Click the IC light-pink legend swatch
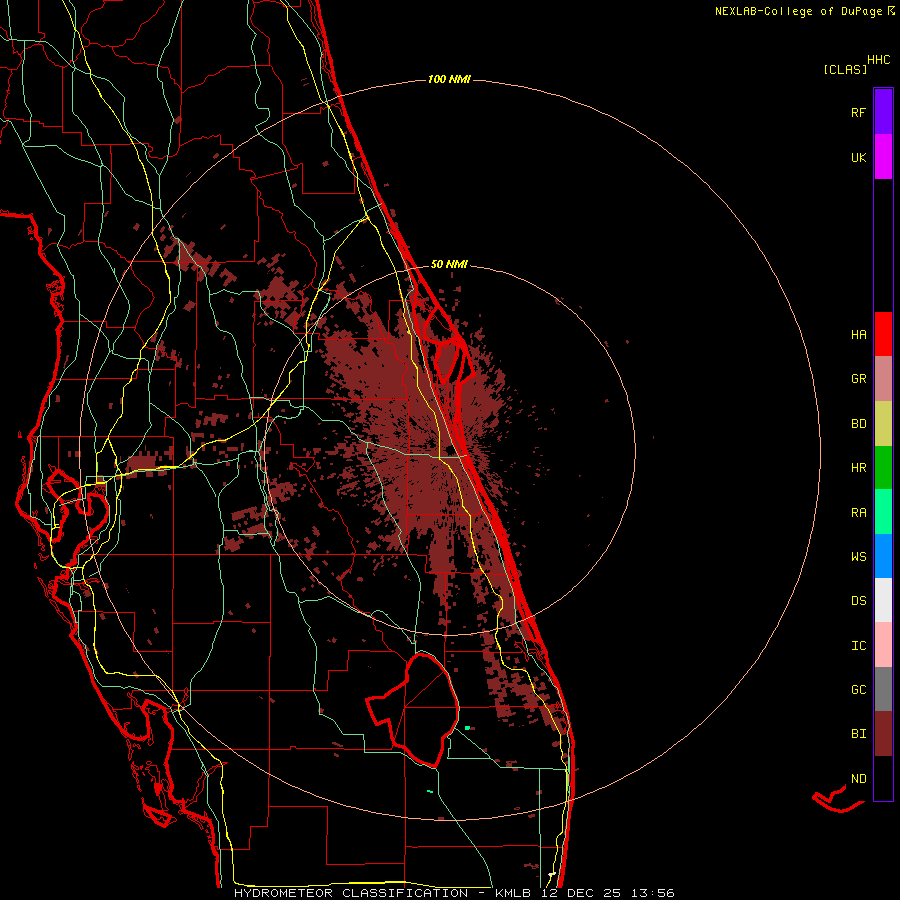This screenshot has width=900, height=900. 883,645
